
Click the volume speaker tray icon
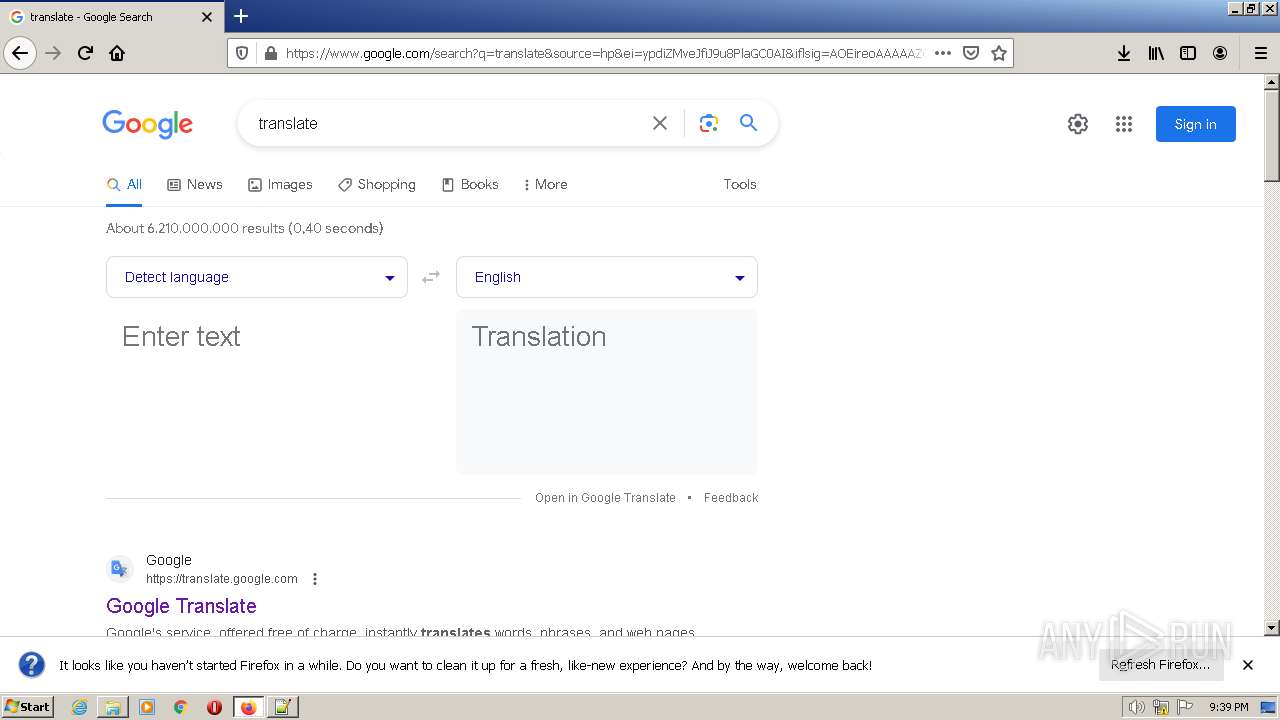[x=1136, y=707]
